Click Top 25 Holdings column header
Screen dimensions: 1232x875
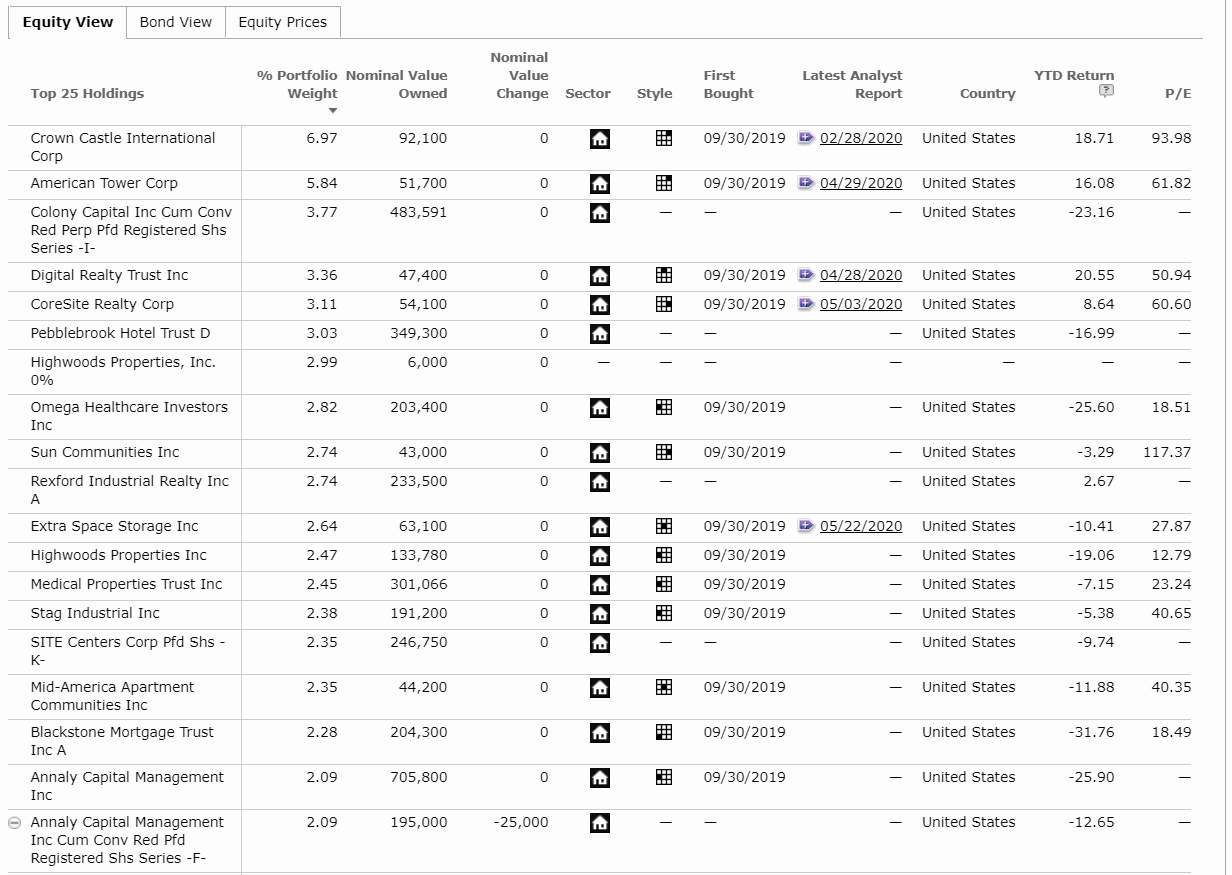coord(87,93)
